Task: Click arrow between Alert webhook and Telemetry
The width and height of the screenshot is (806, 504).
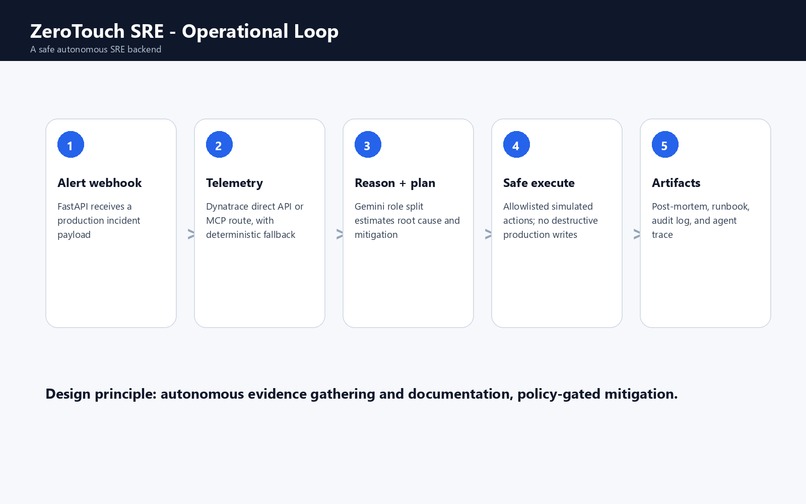Action: click(x=191, y=235)
